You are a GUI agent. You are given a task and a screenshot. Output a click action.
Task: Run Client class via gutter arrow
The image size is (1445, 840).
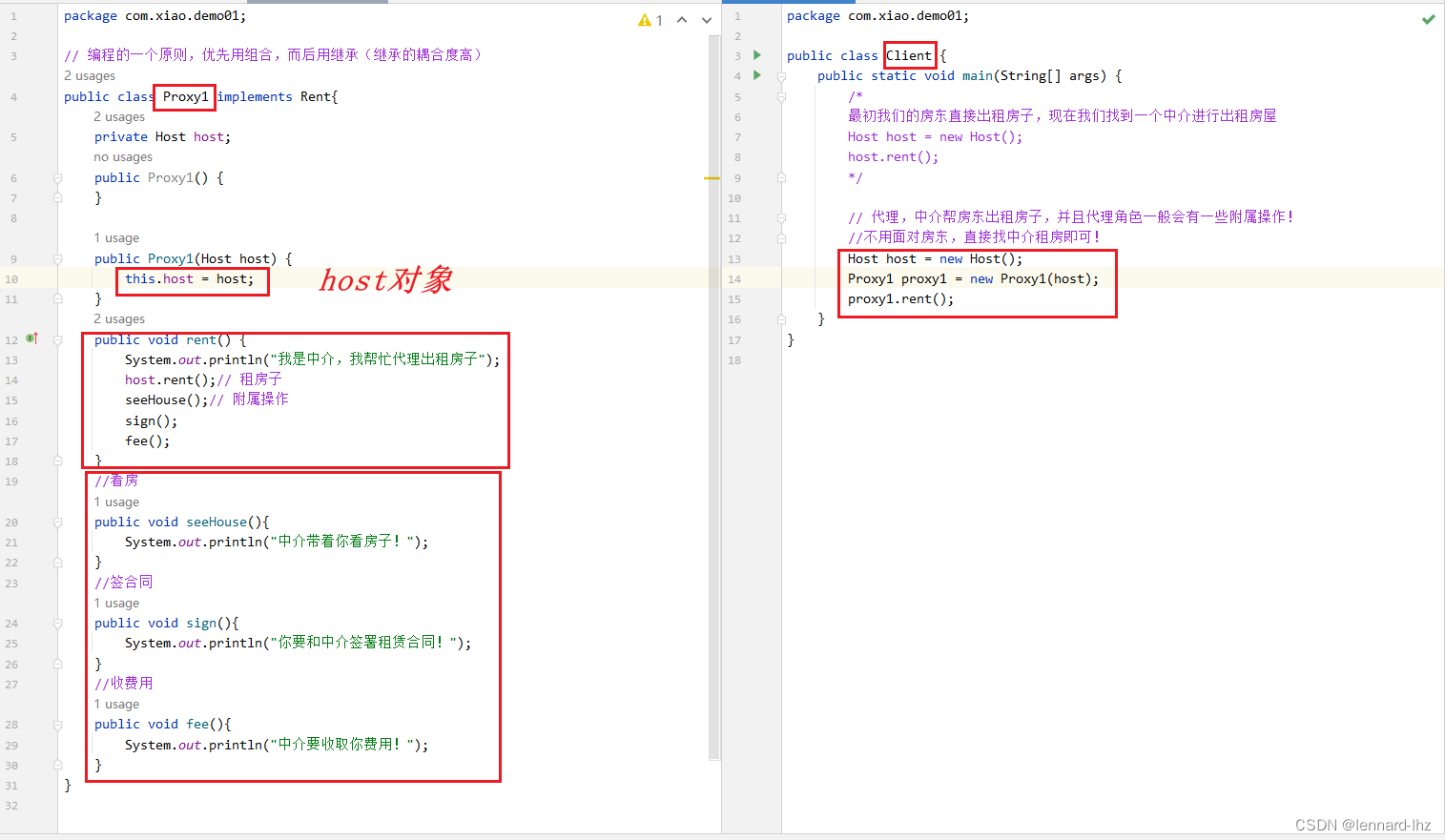[757, 55]
